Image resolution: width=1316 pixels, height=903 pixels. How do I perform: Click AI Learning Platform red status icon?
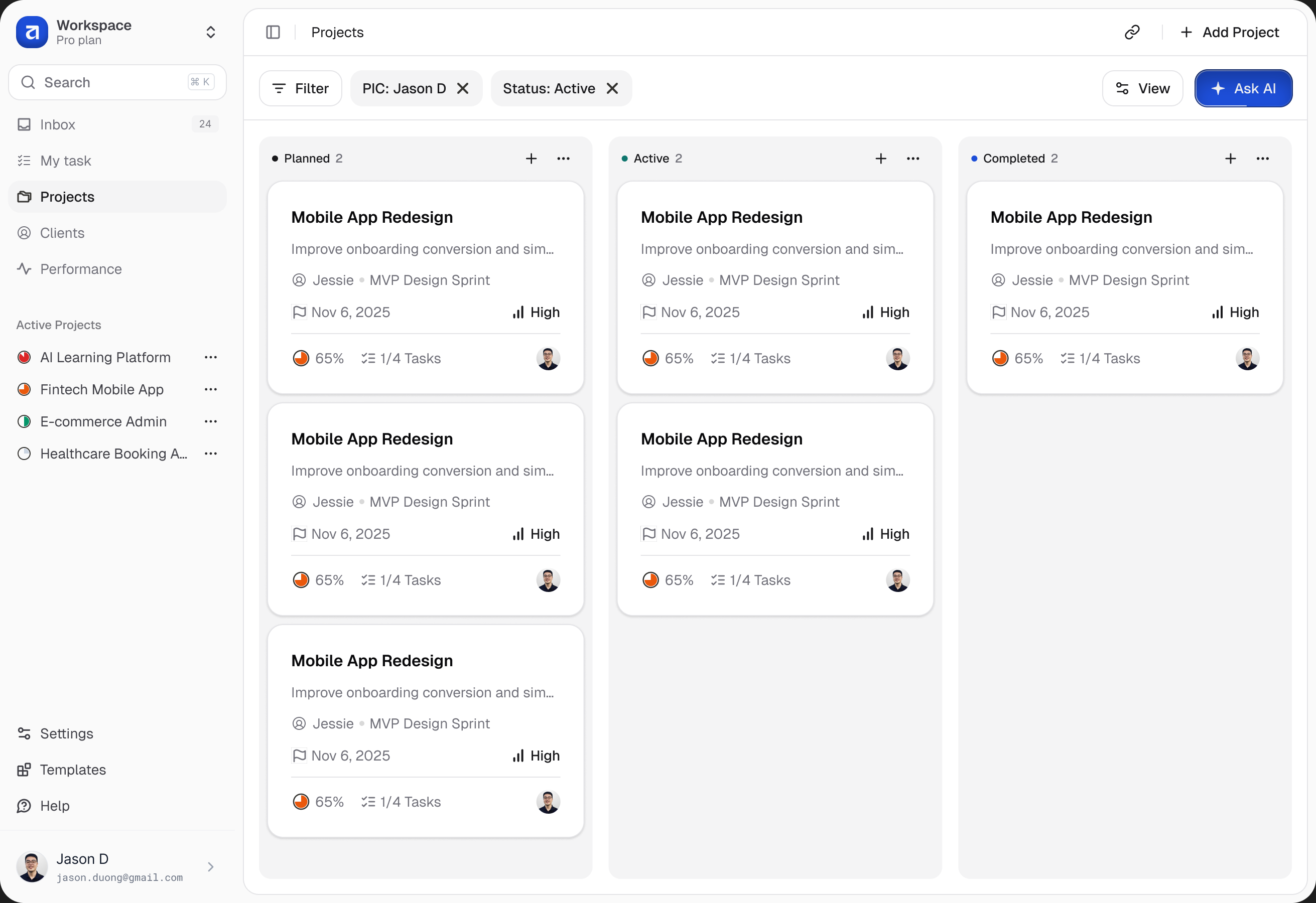click(24, 358)
